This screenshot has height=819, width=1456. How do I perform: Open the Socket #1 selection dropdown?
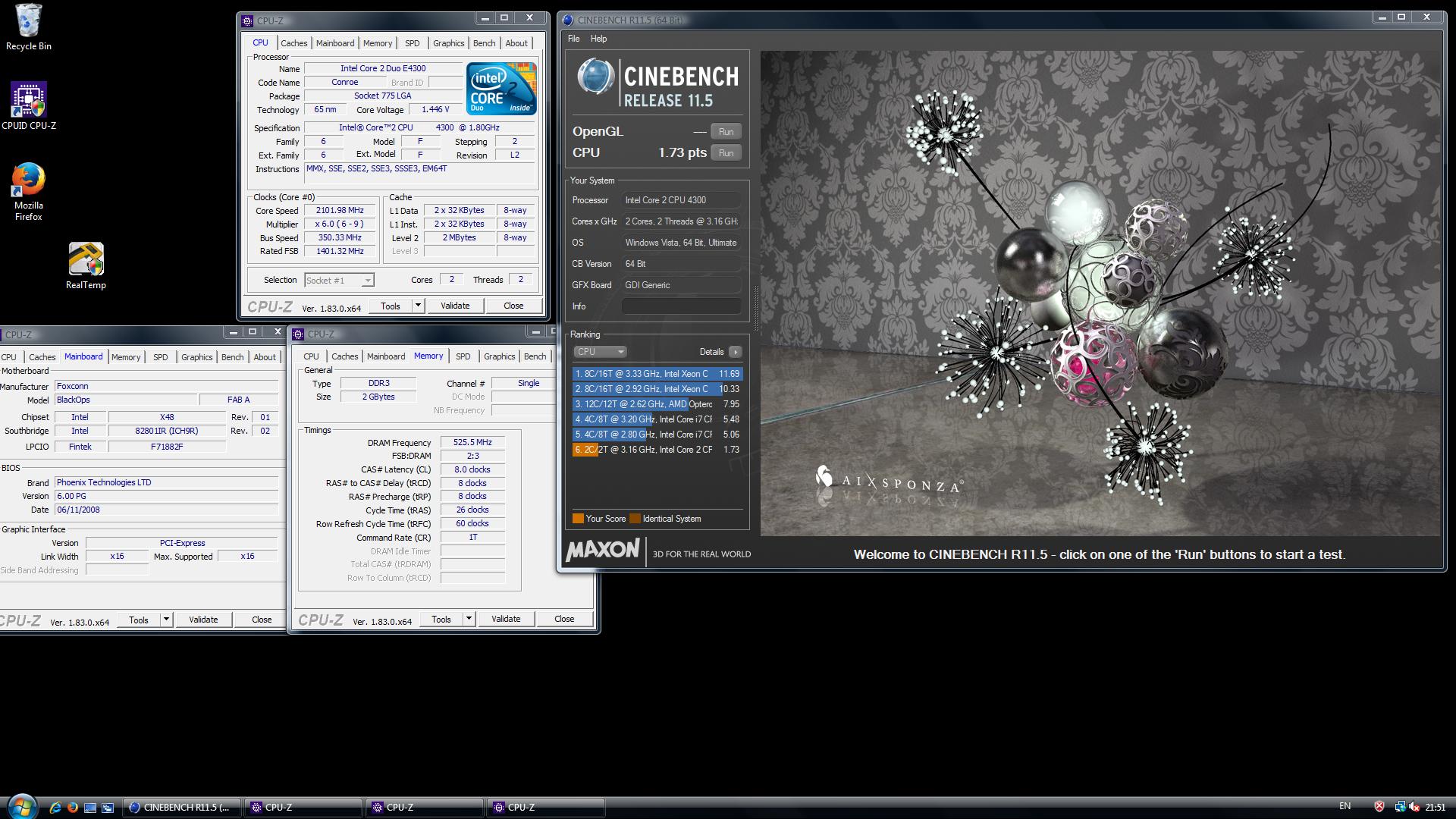pyautogui.click(x=339, y=281)
